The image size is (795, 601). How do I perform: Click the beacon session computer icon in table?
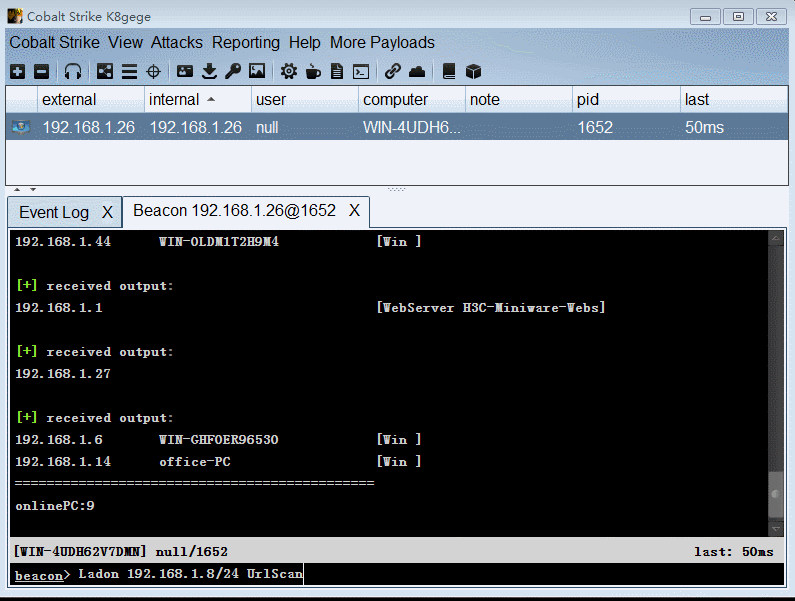coord(21,127)
